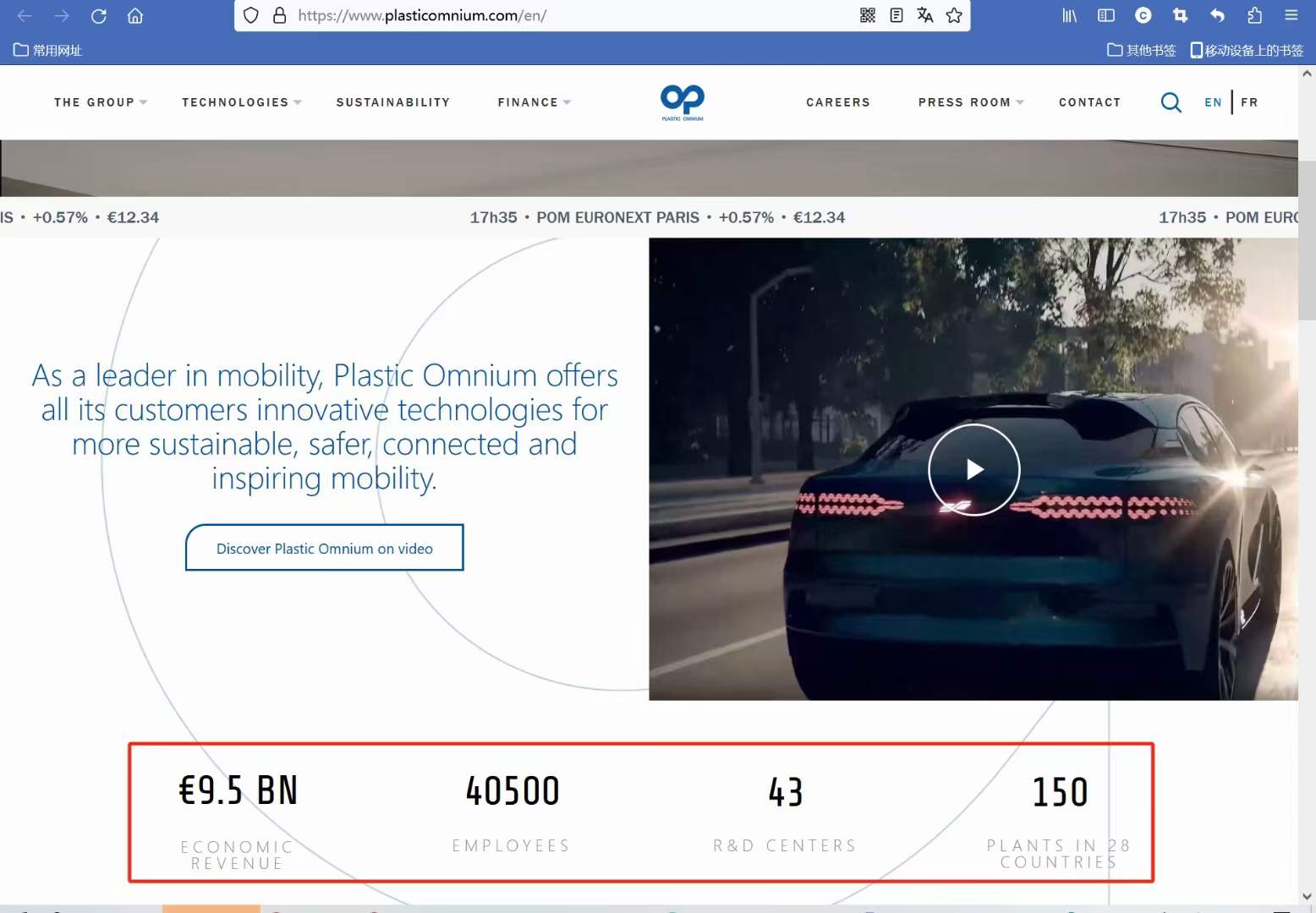The width and height of the screenshot is (1316, 913).
Task: Click Discover Plastic Omnium on video button
Action: coord(325,548)
